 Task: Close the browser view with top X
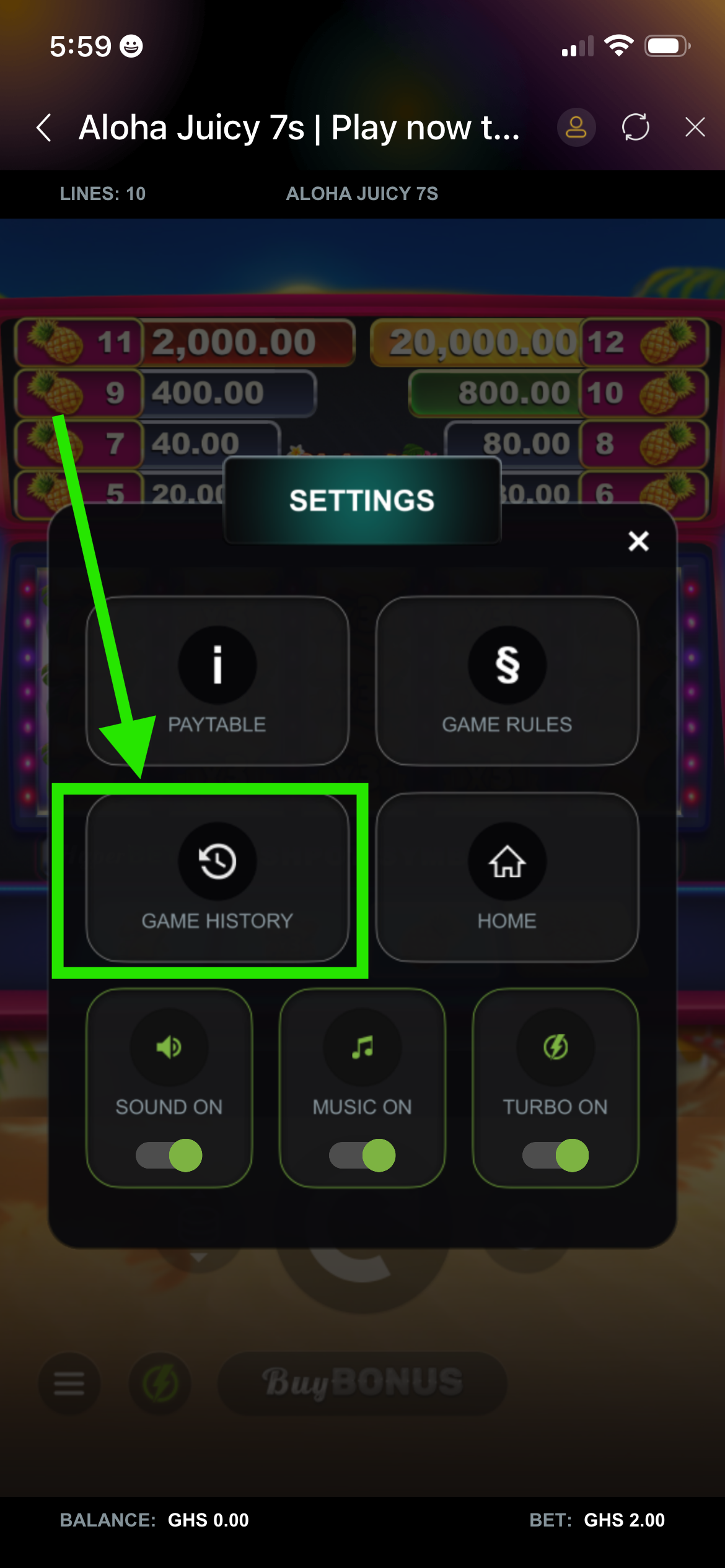click(x=695, y=128)
